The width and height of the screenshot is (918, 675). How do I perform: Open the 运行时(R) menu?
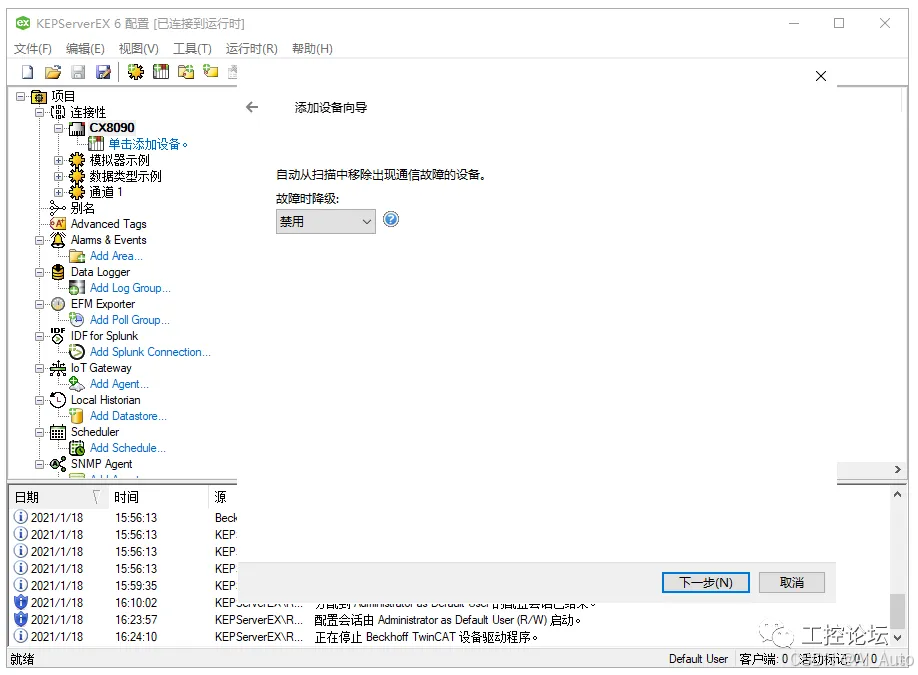(252, 49)
